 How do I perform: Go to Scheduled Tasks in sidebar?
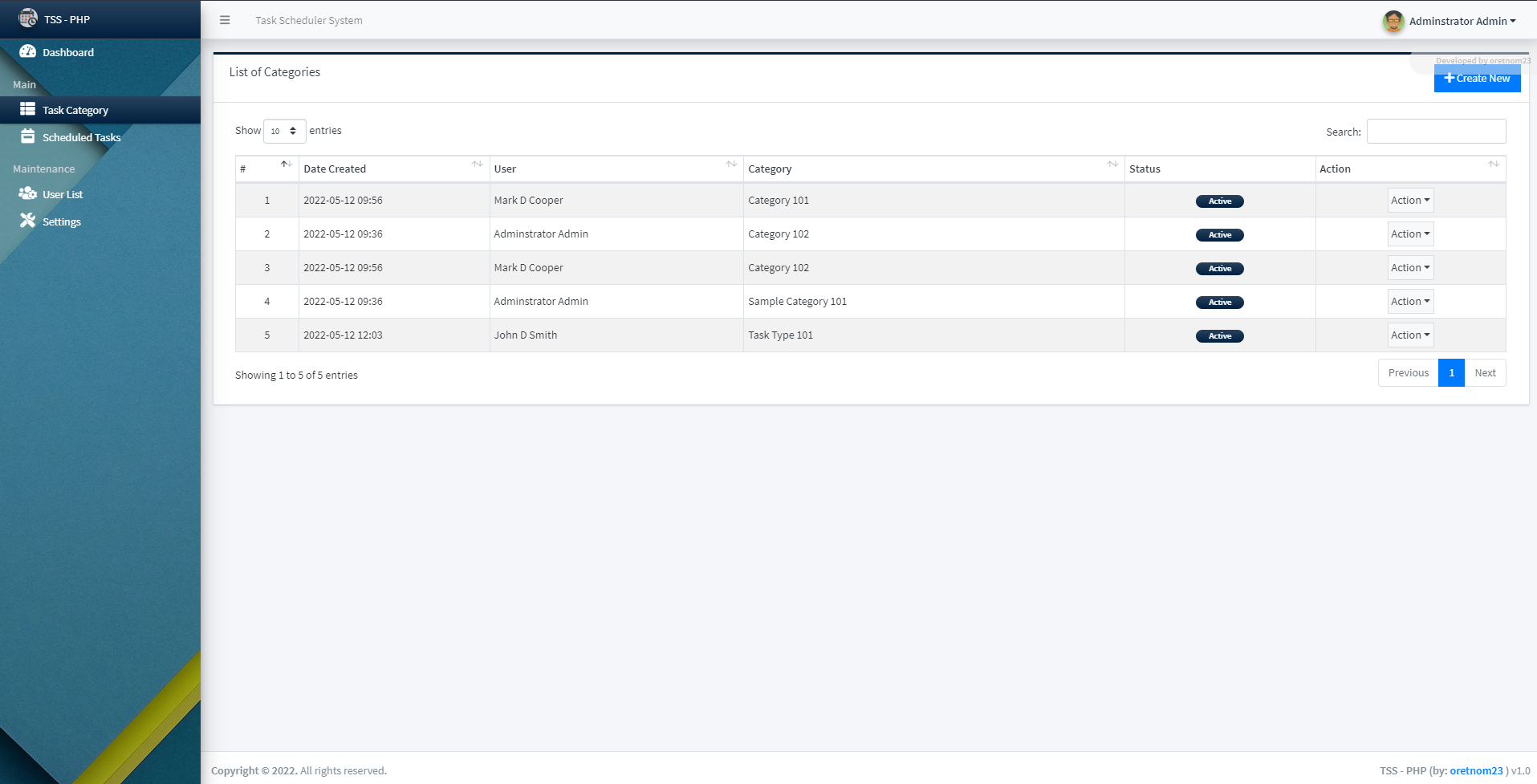[81, 137]
